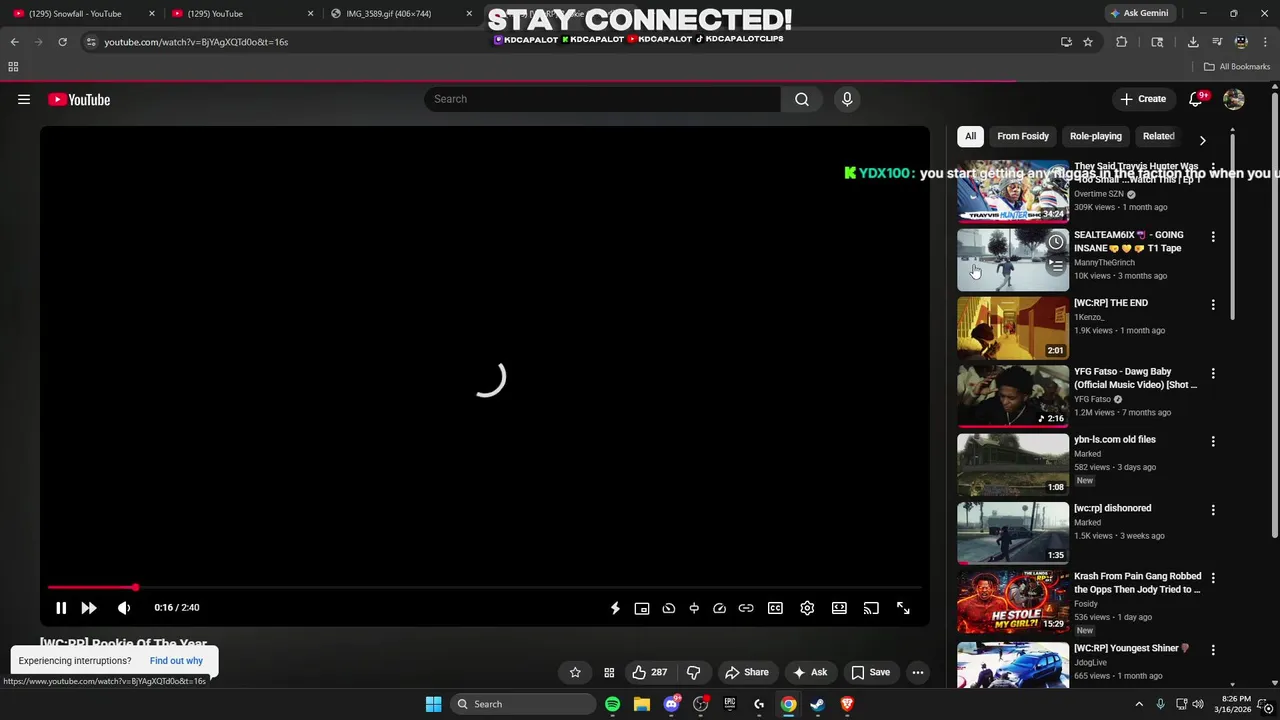Image resolution: width=1280 pixels, height=720 pixels.
Task: Open YouTube notifications bell
Action: click(1196, 99)
